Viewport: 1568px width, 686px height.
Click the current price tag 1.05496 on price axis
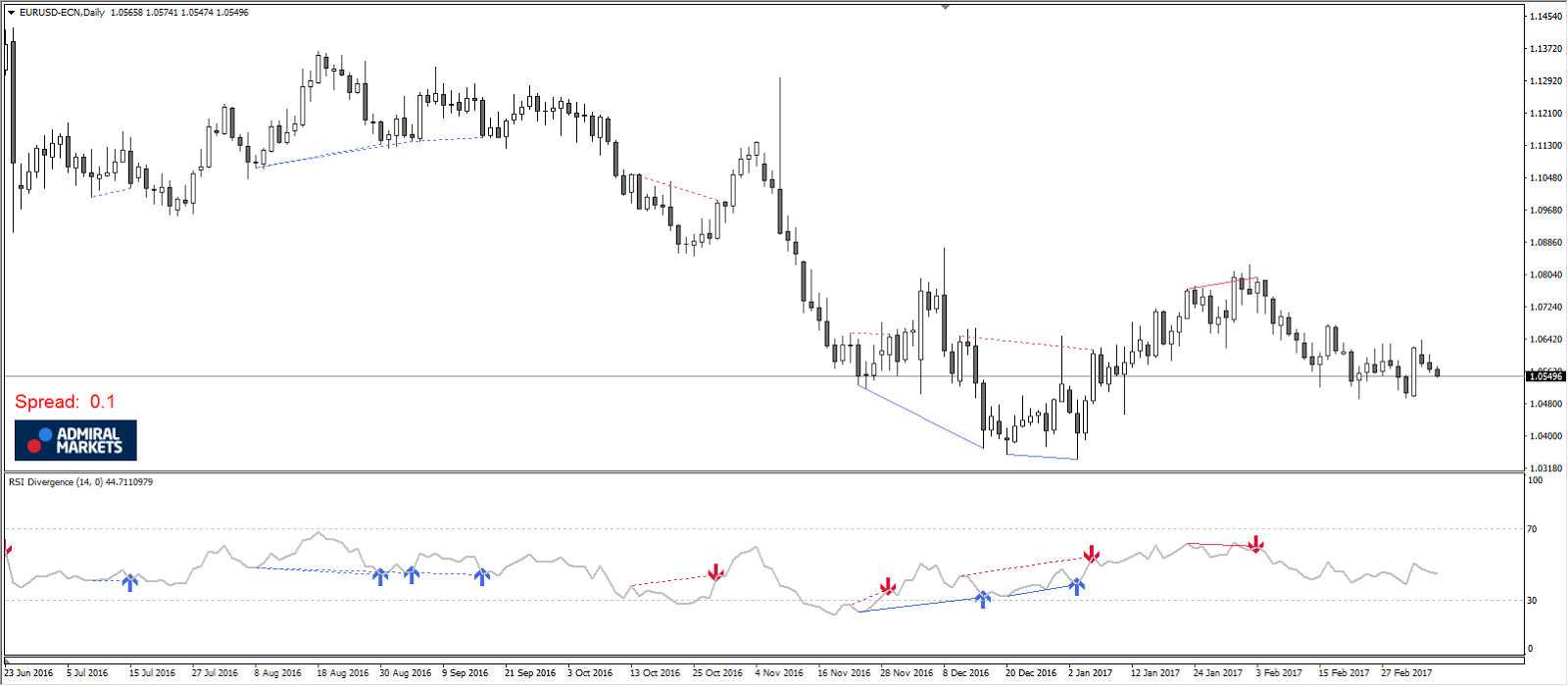pyautogui.click(x=1546, y=376)
